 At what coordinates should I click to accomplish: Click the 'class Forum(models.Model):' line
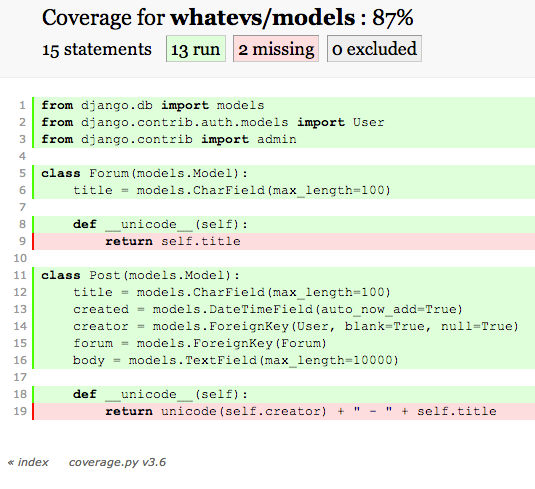(x=285, y=173)
